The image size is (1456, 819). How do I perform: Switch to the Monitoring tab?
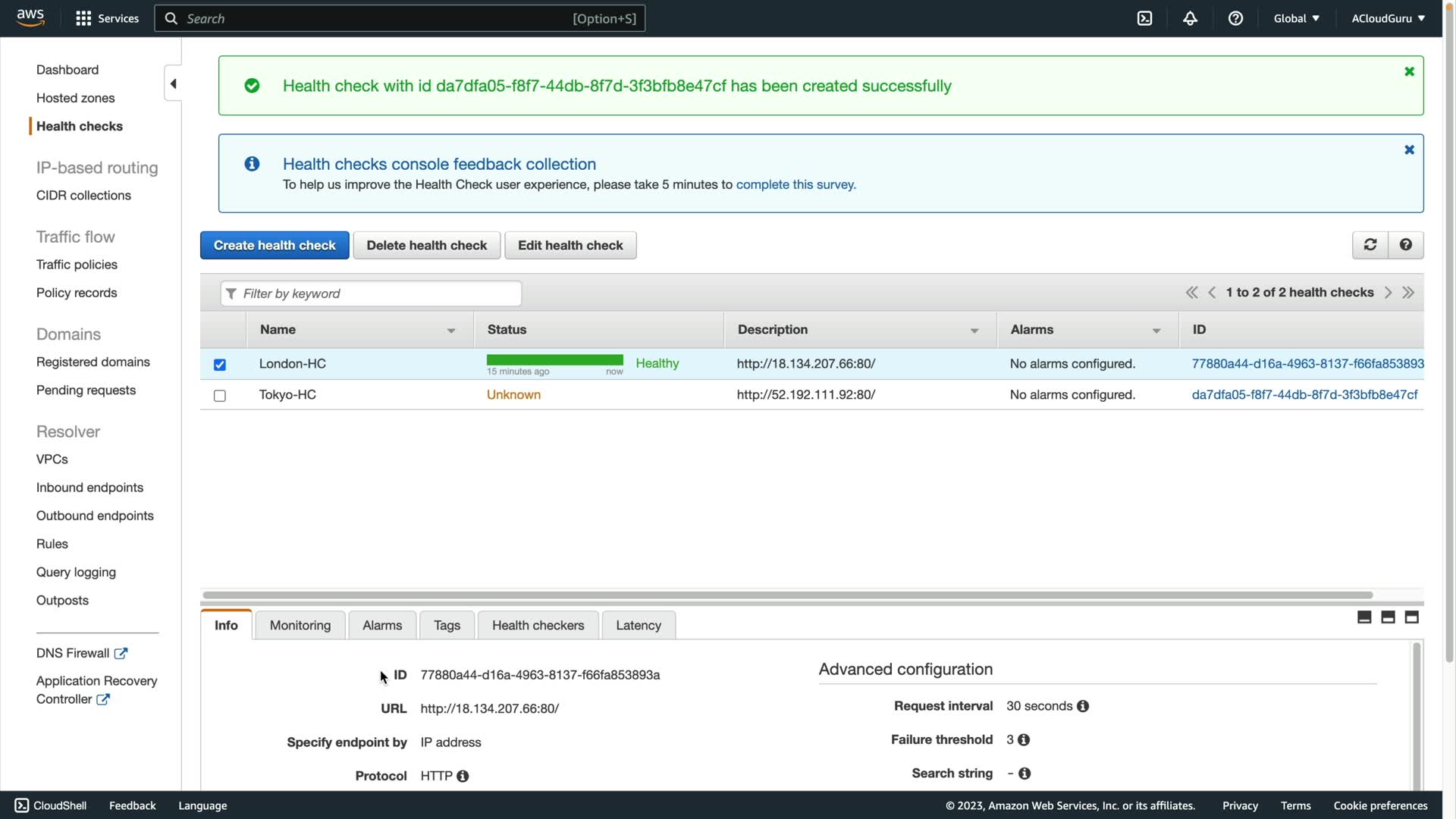[300, 626]
